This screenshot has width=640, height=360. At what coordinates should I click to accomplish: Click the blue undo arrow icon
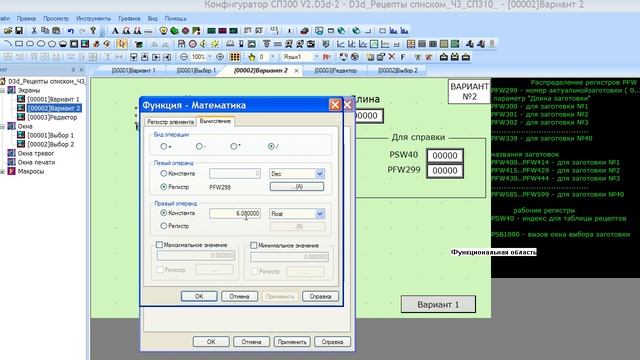tap(71, 31)
